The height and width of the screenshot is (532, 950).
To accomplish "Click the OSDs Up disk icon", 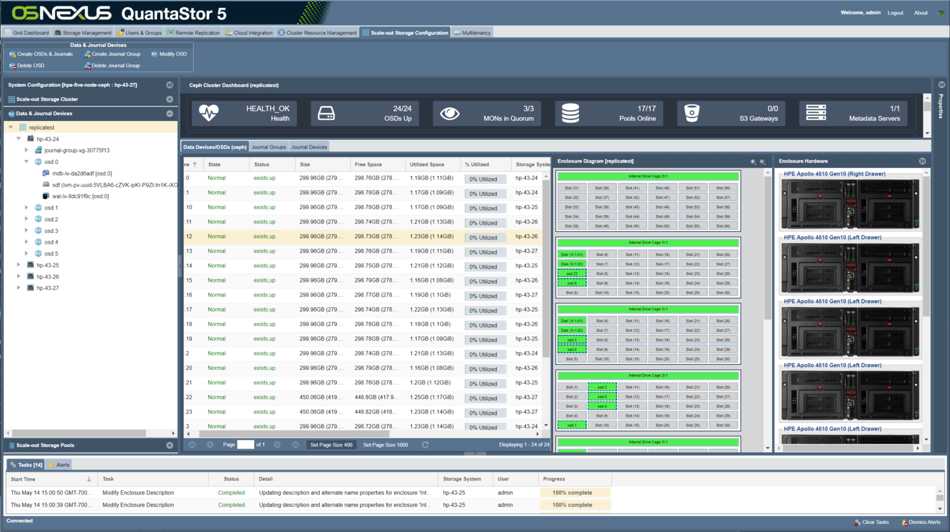I will point(326,113).
